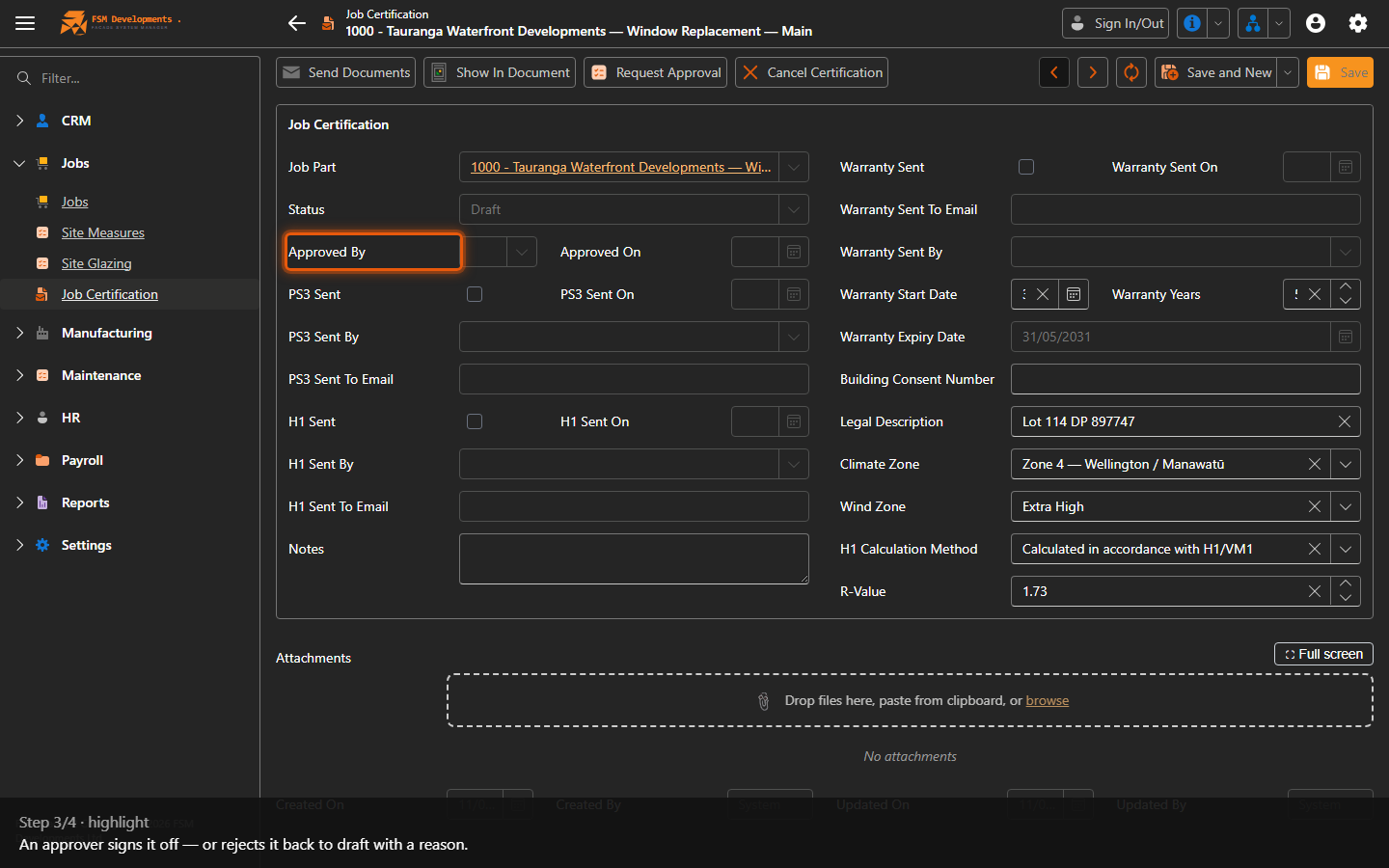Viewport: 1389px width, 868px height.
Task: Clear the Legal Description field
Action: tap(1345, 421)
